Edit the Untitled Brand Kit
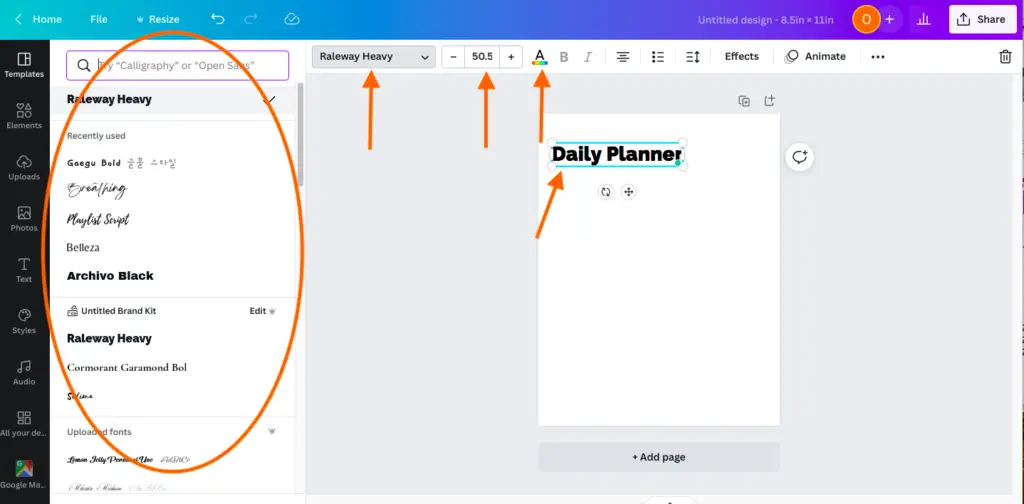 pyautogui.click(x=263, y=311)
